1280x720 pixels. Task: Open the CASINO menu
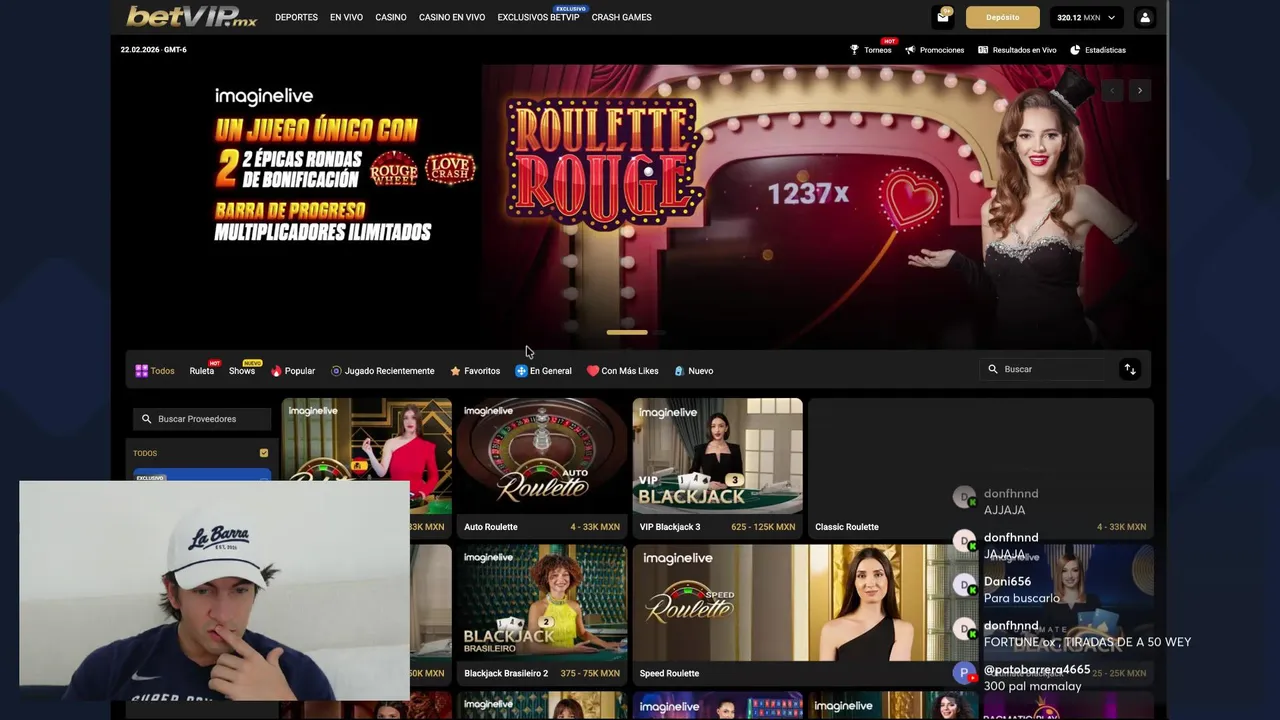coord(391,17)
